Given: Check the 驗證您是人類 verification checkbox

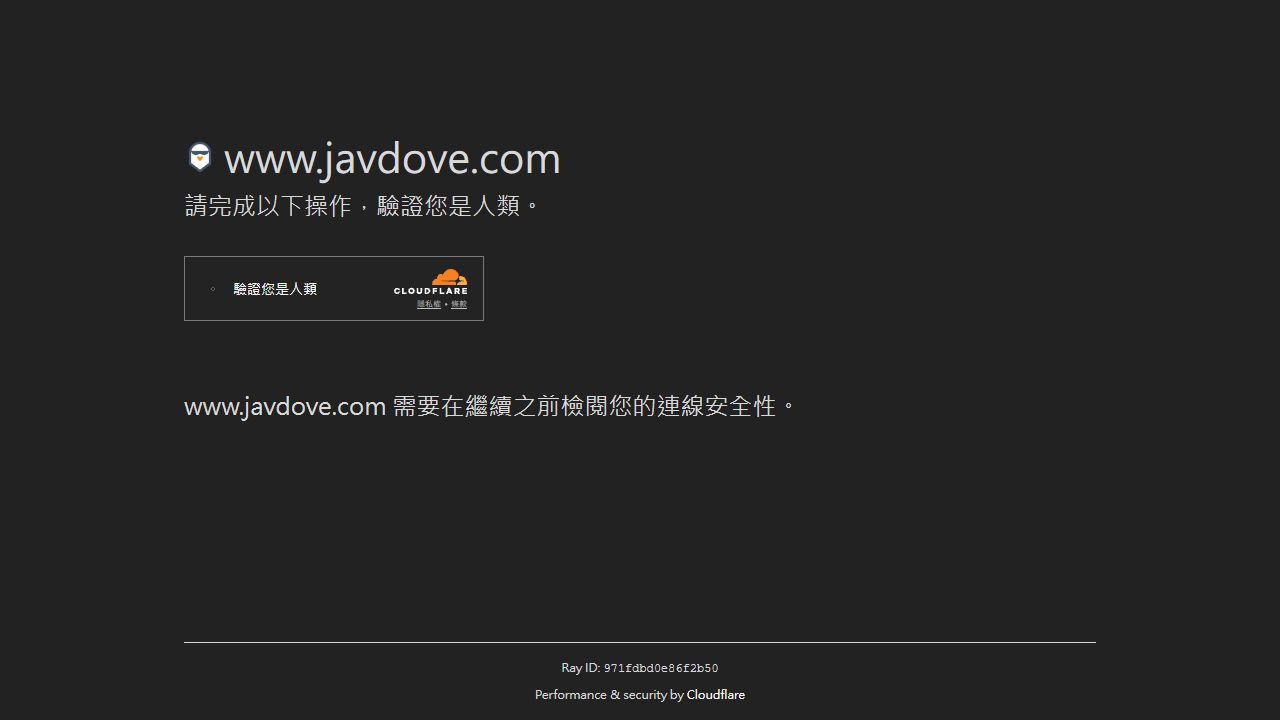Looking at the screenshot, I should [213, 289].
